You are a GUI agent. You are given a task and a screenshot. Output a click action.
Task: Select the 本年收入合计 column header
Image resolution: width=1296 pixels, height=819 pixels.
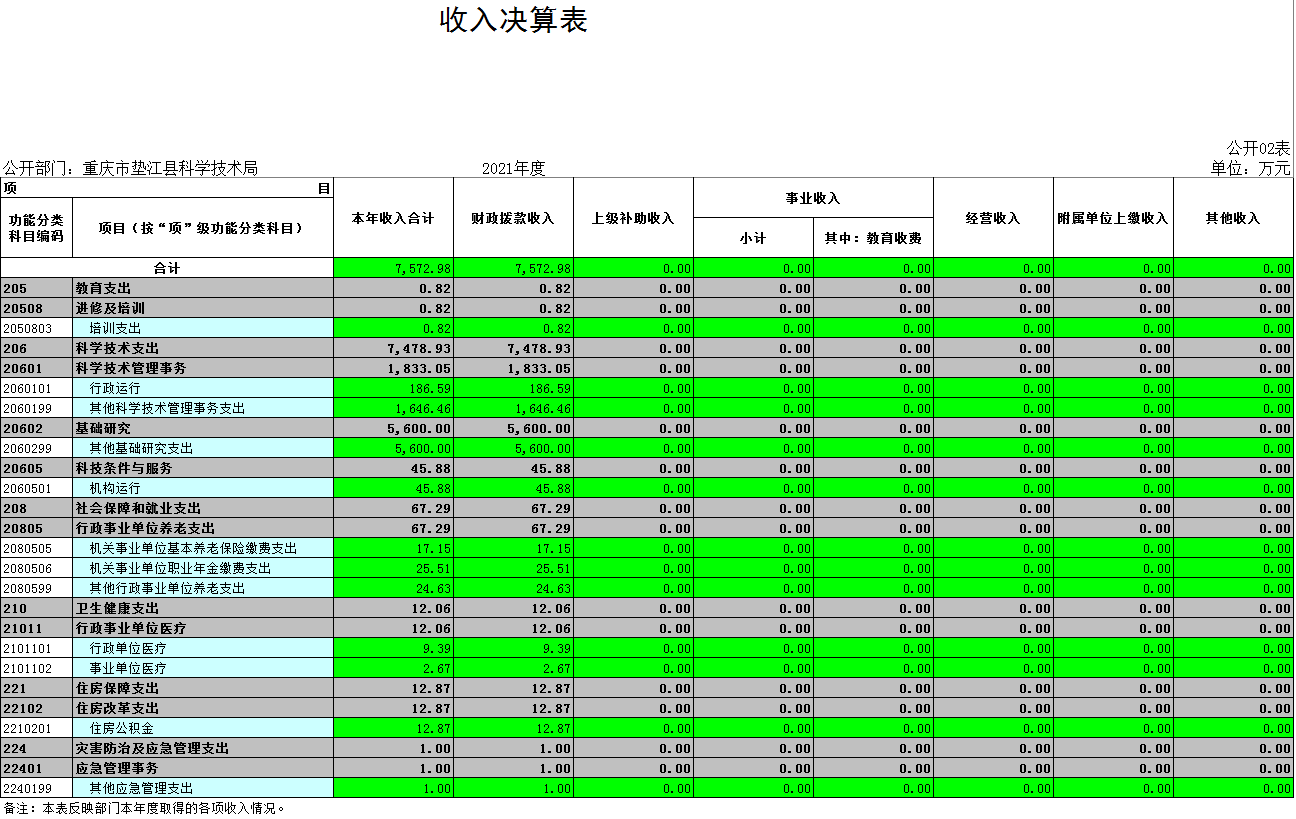(x=393, y=218)
